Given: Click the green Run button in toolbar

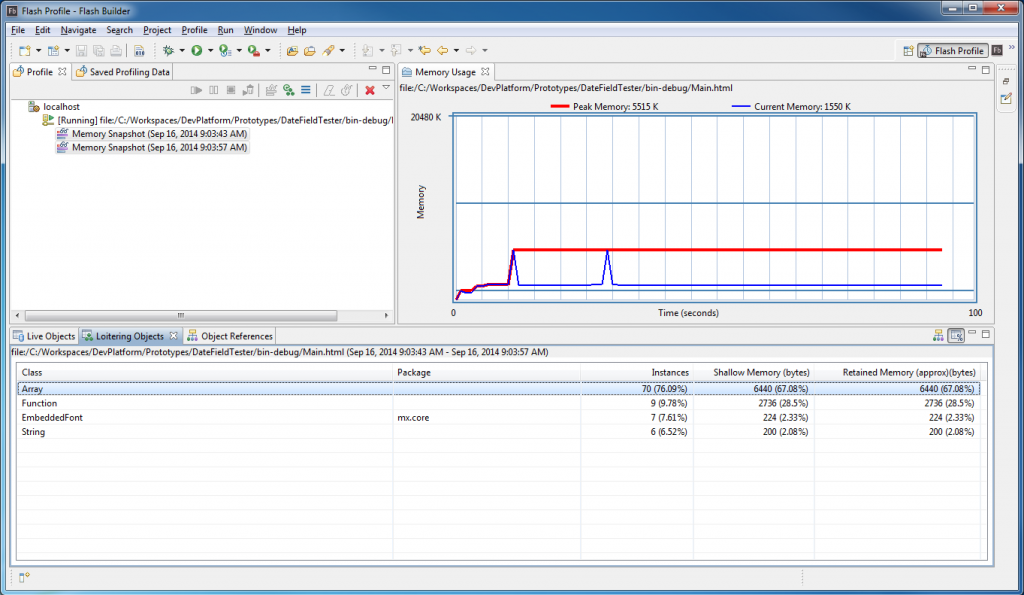Looking at the screenshot, I should click(197, 50).
